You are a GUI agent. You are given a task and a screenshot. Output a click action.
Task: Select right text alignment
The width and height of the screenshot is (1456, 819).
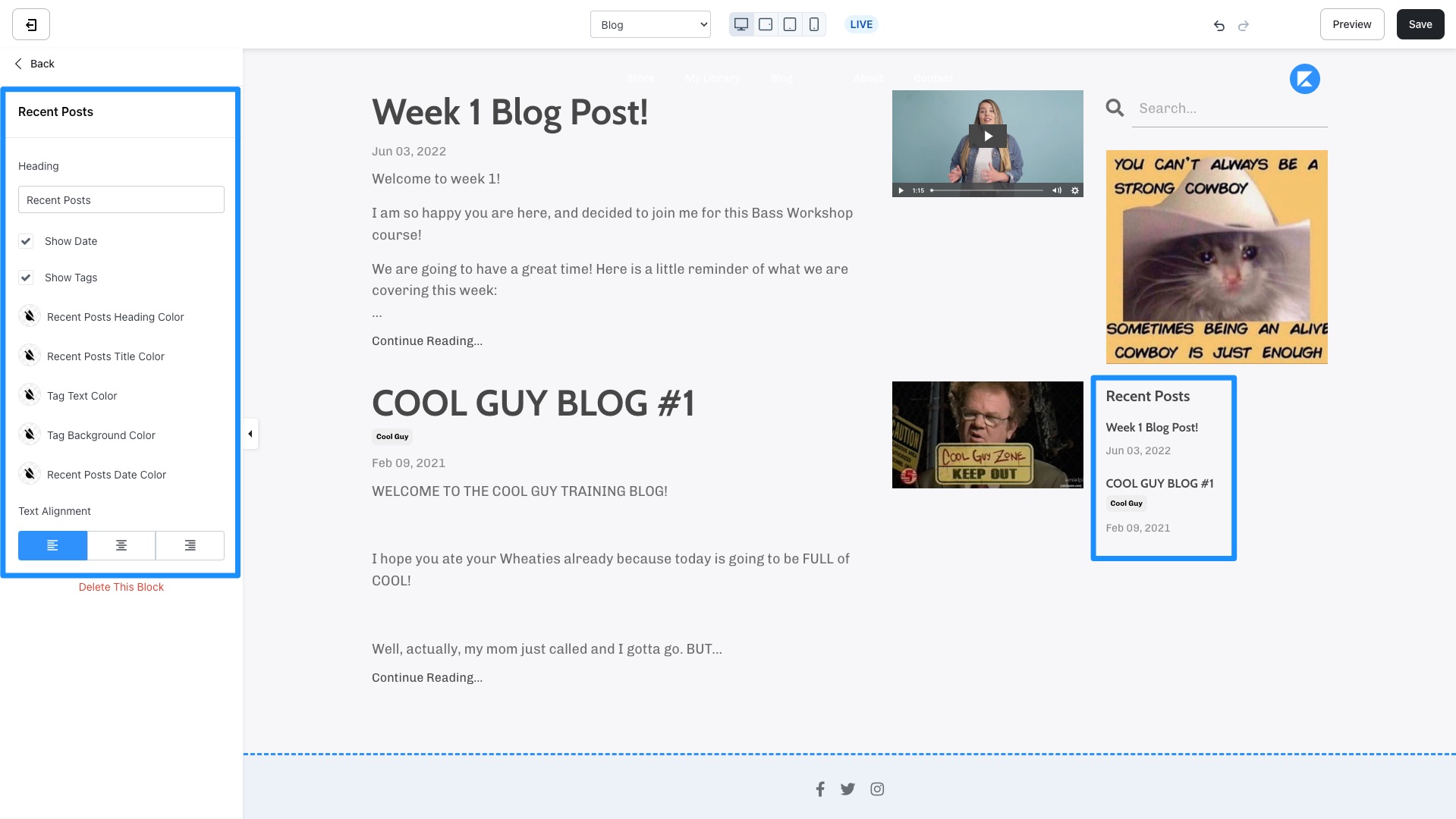pyautogui.click(x=190, y=545)
